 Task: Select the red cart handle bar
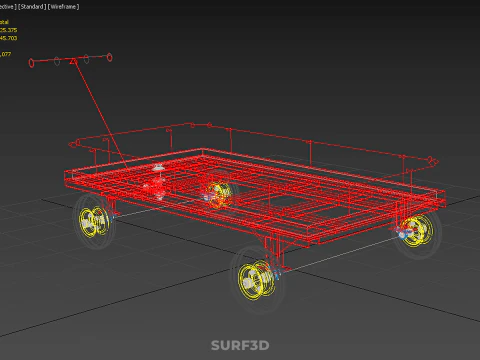pos(71,60)
